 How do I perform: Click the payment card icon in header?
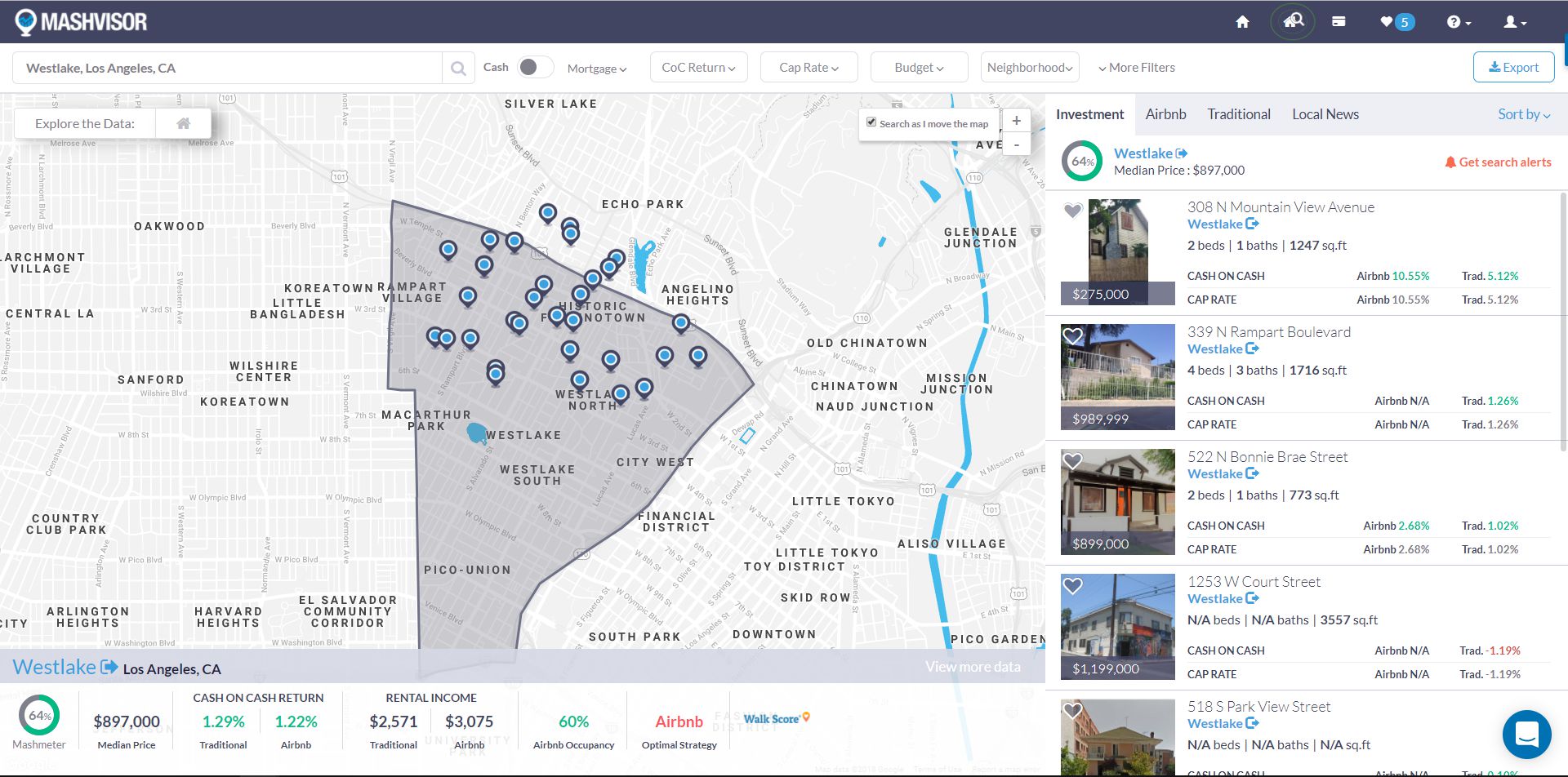click(x=1339, y=22)
